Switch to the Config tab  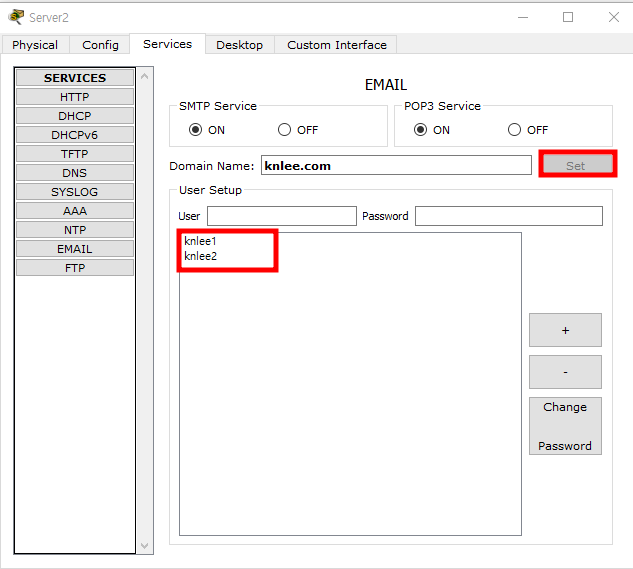click(x=100, y=45)
